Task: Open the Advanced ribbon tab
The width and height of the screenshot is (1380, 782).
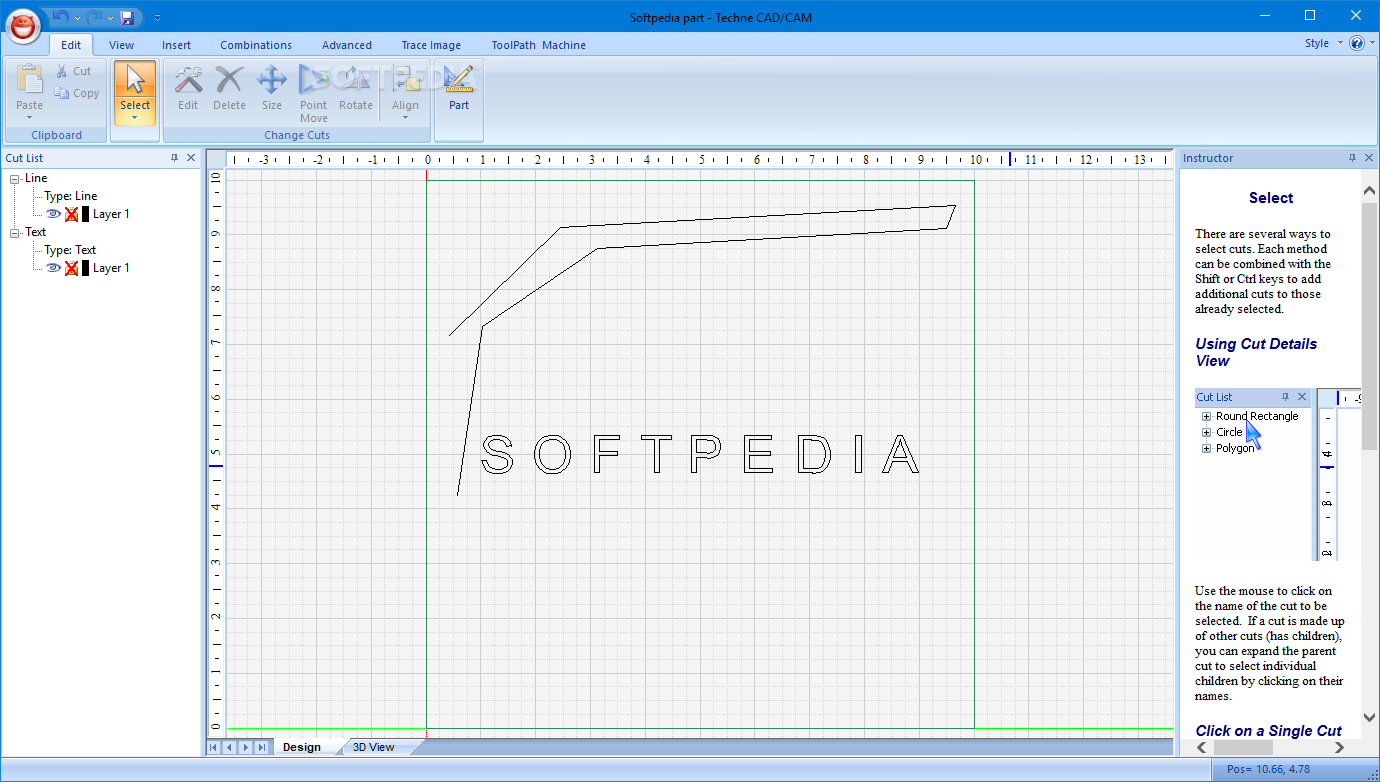Action: [347, 45]
